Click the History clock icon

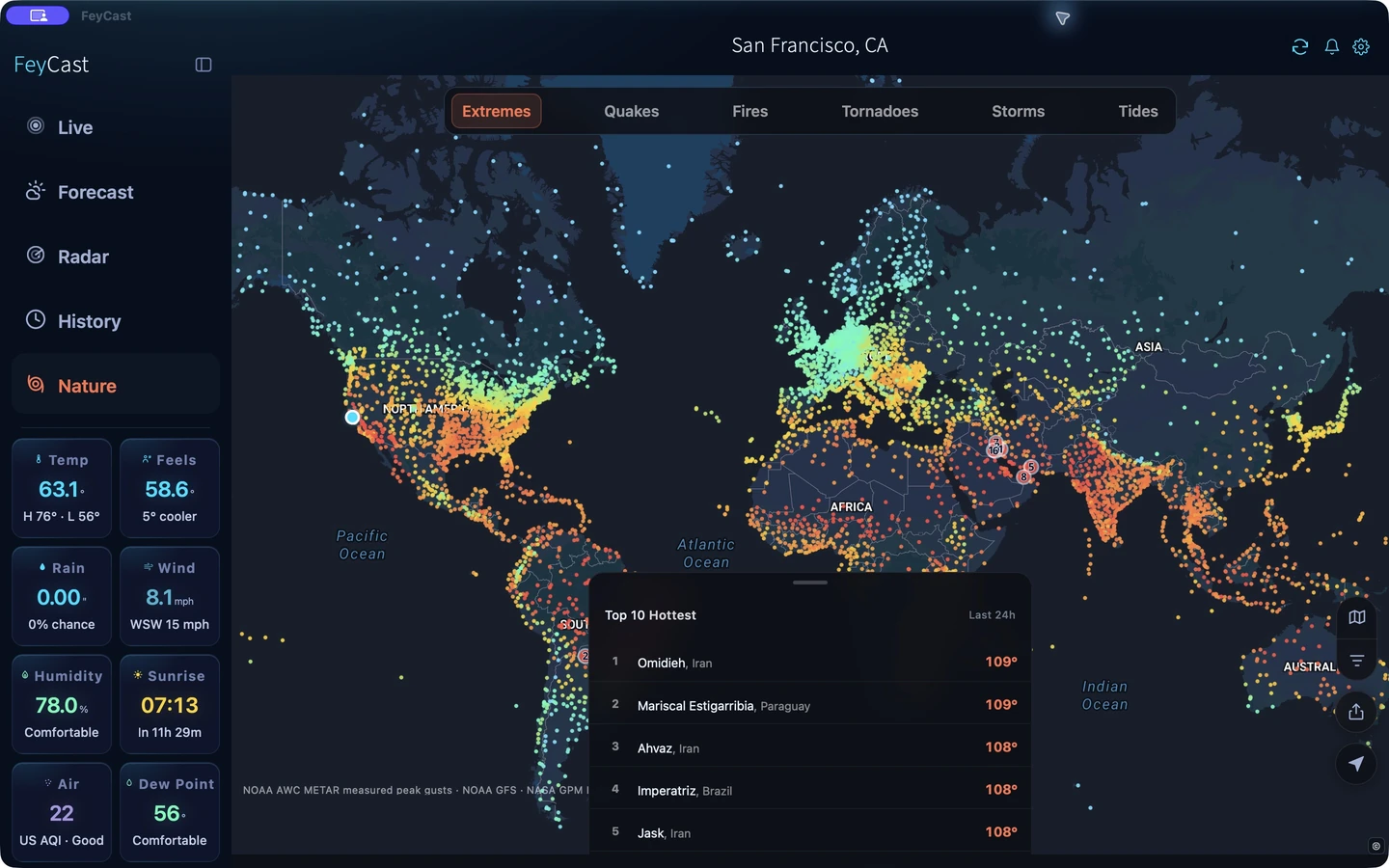pos(36,319)
